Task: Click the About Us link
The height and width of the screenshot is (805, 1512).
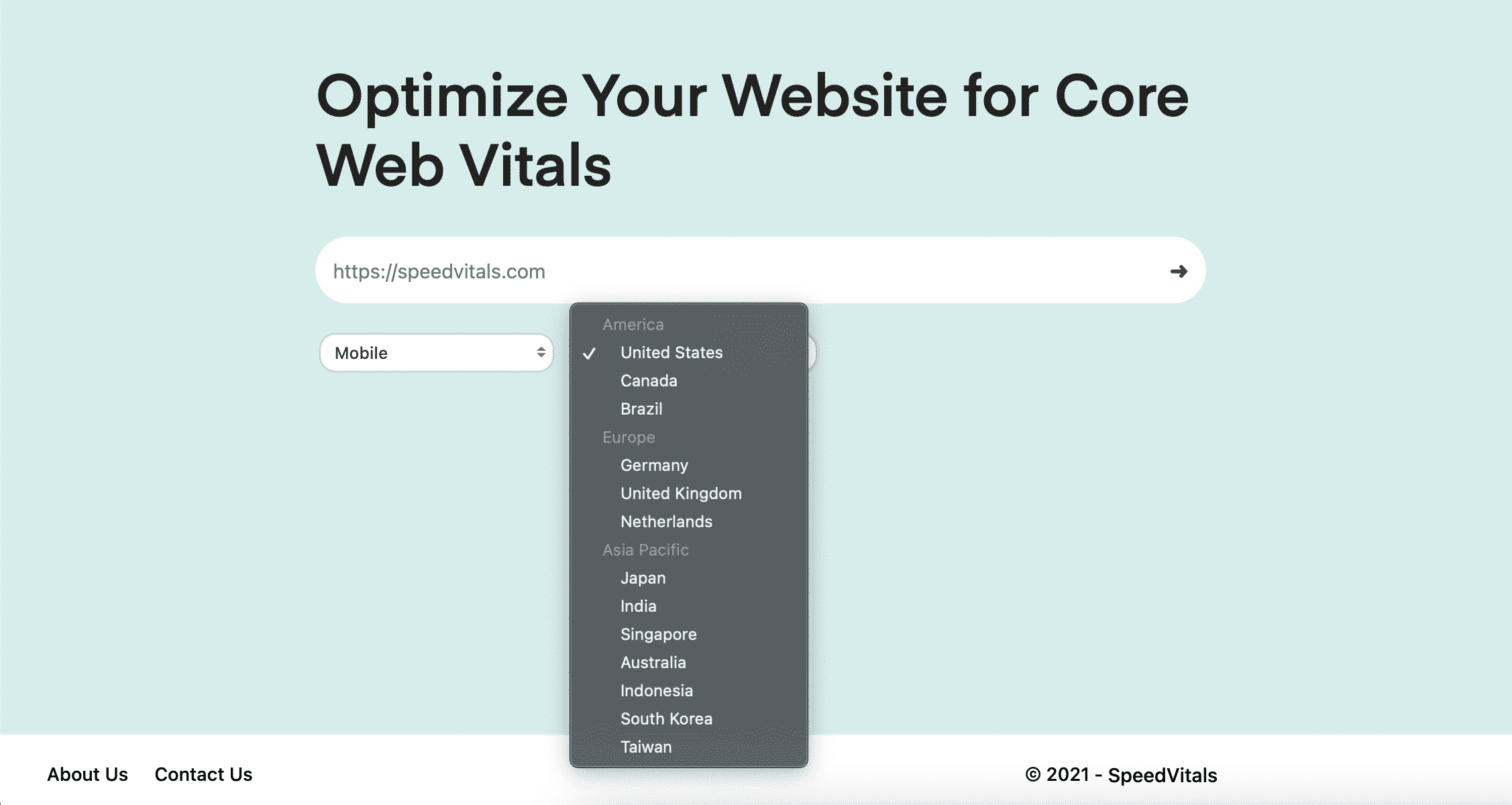Action: tap(87, 775)
